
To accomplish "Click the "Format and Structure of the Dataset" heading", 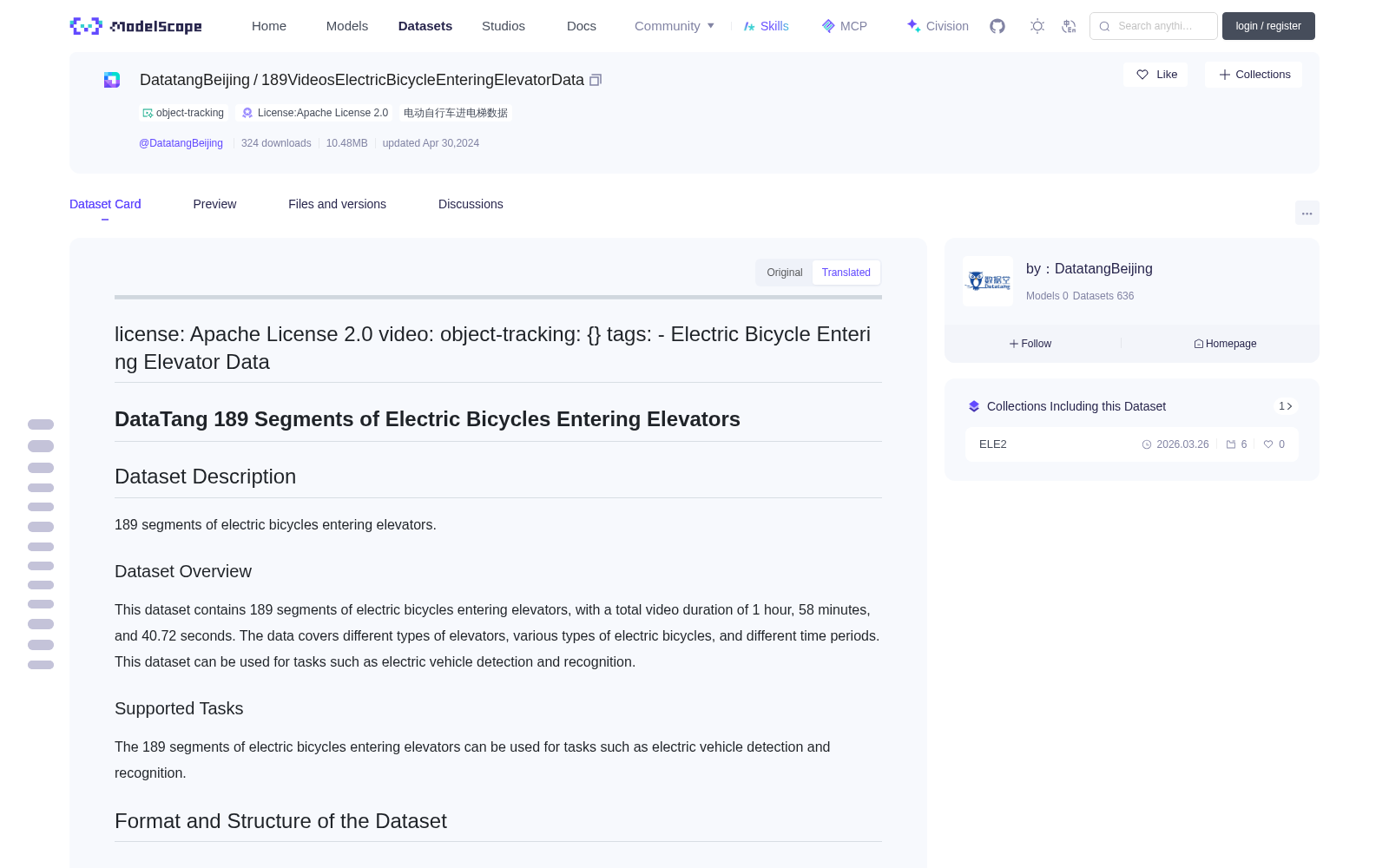I will pos(280,821).
